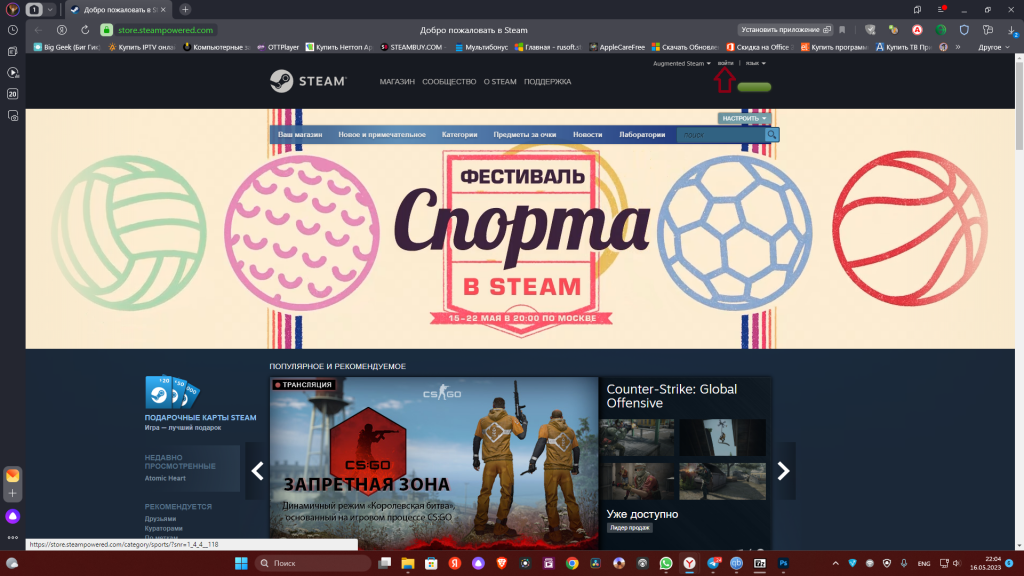The height and width of the screenshot is (576, 1024).
Task: Click the first Counter-Strike screenshot thumbnail
Action: coord(639,437)
